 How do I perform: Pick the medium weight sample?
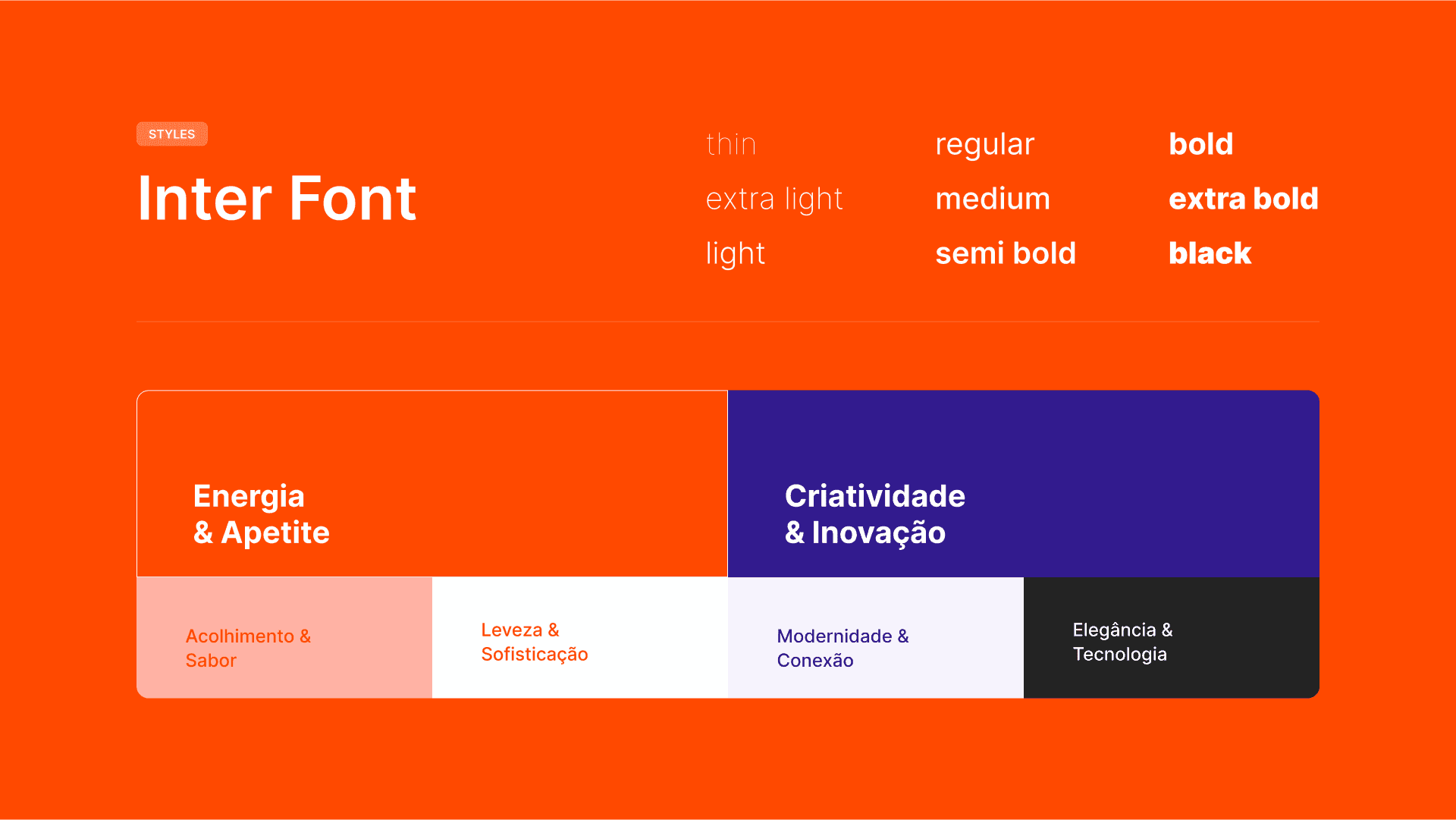pos(993,199)
